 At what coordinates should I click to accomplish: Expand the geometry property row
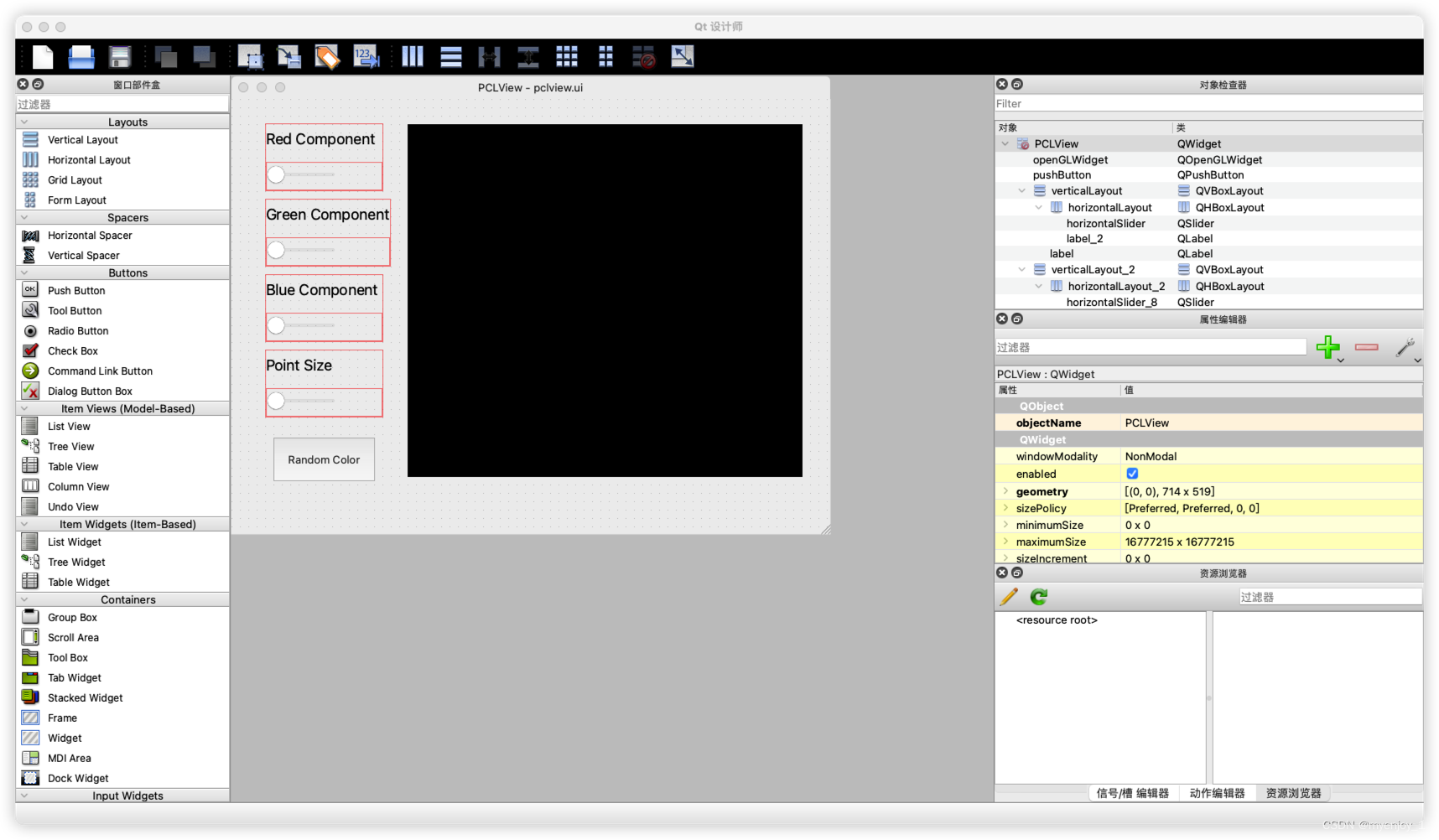click(x=1005, y=492)
